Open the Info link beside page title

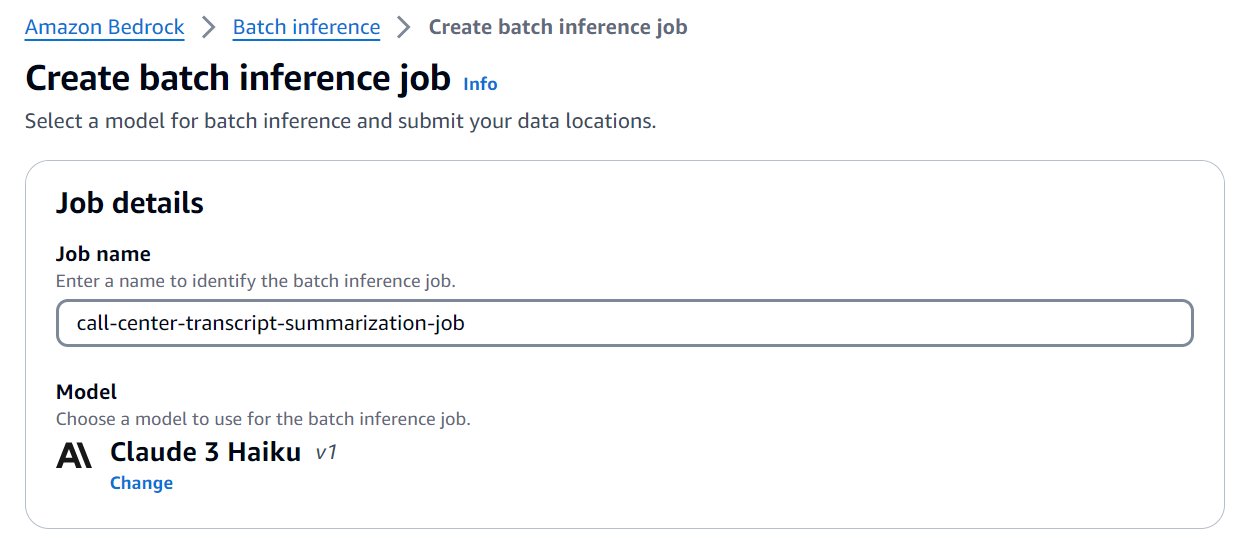point(480,84)
